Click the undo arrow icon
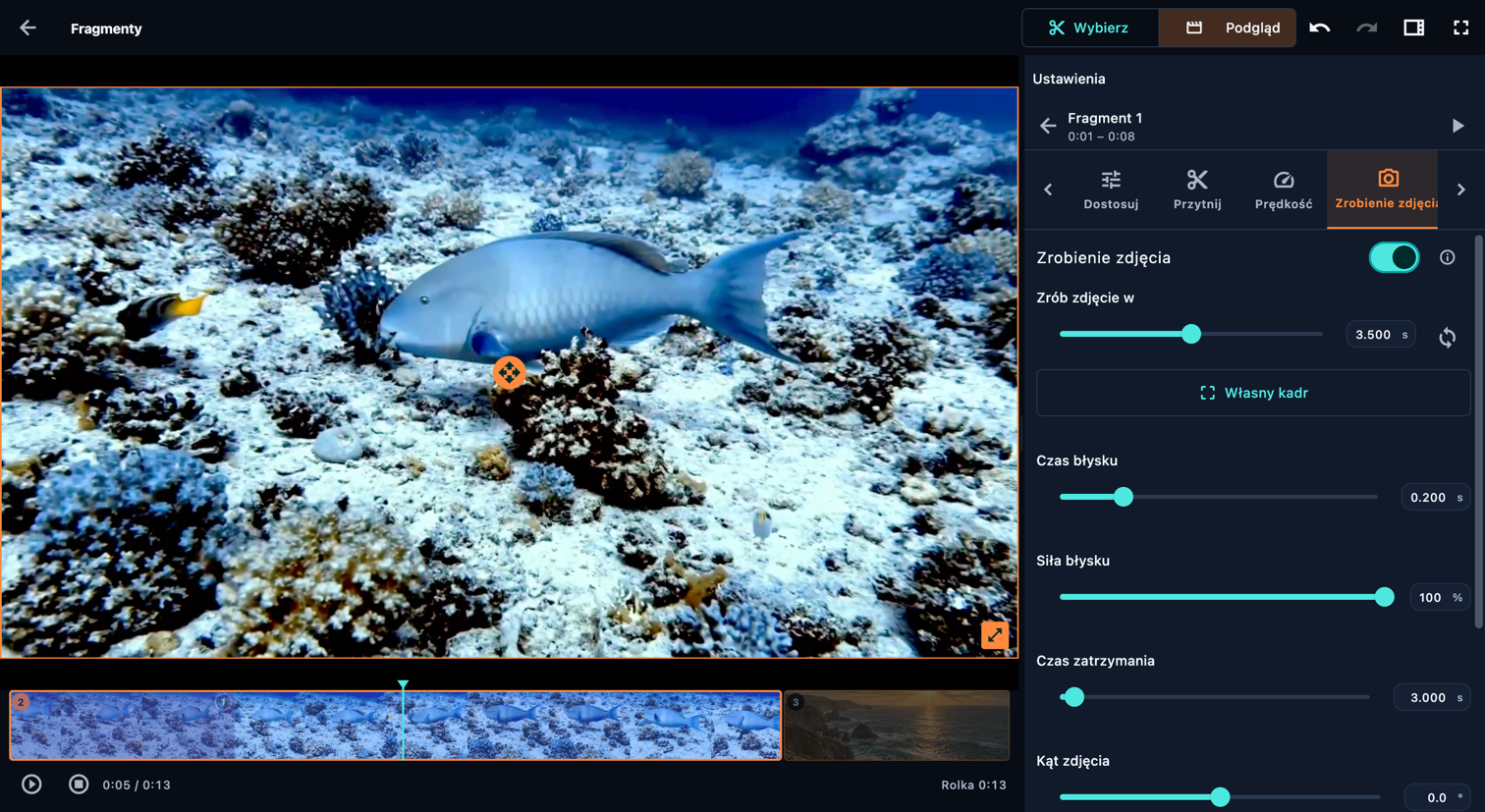 (1319, 27)
